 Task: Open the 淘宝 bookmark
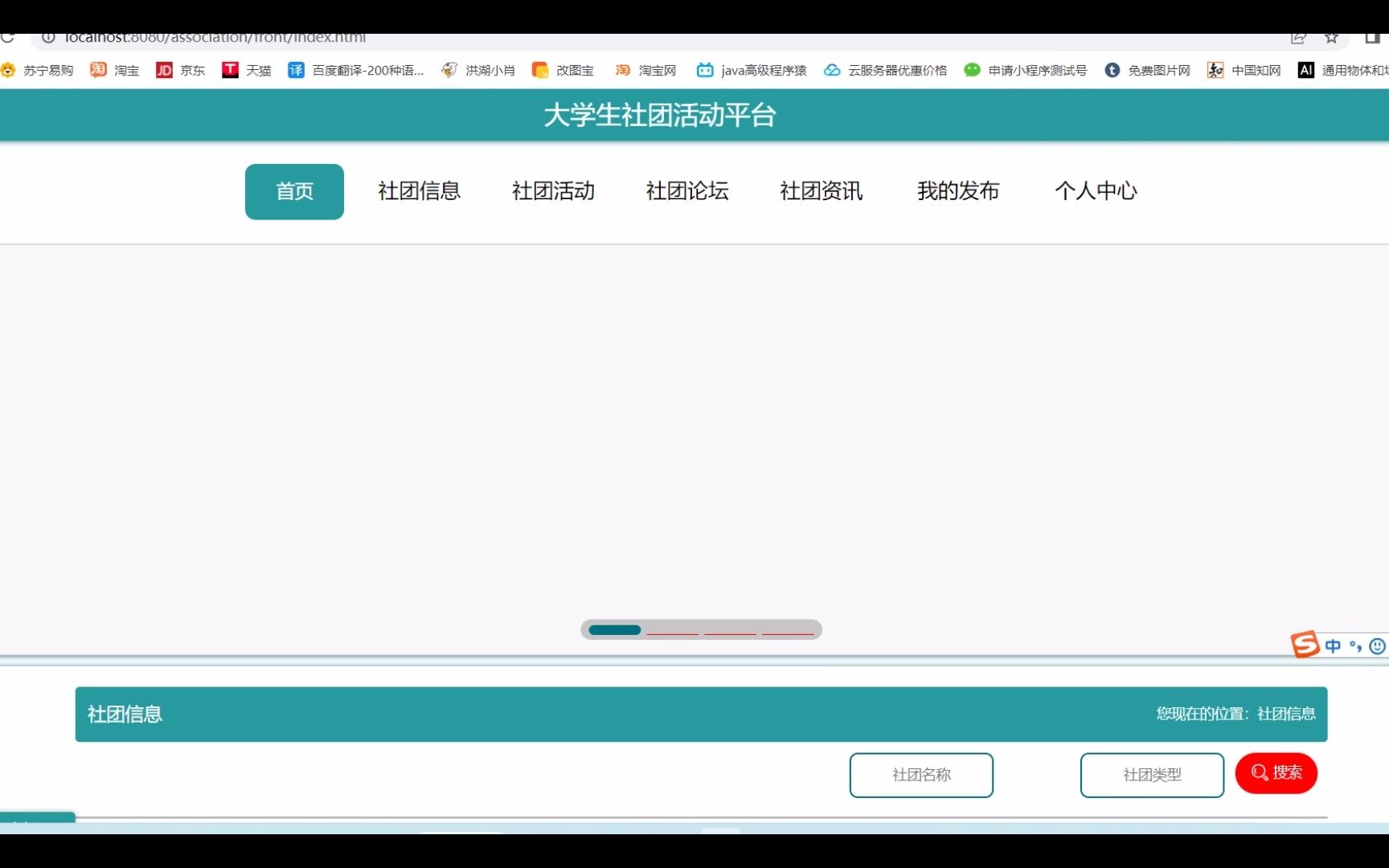[115, 71]
